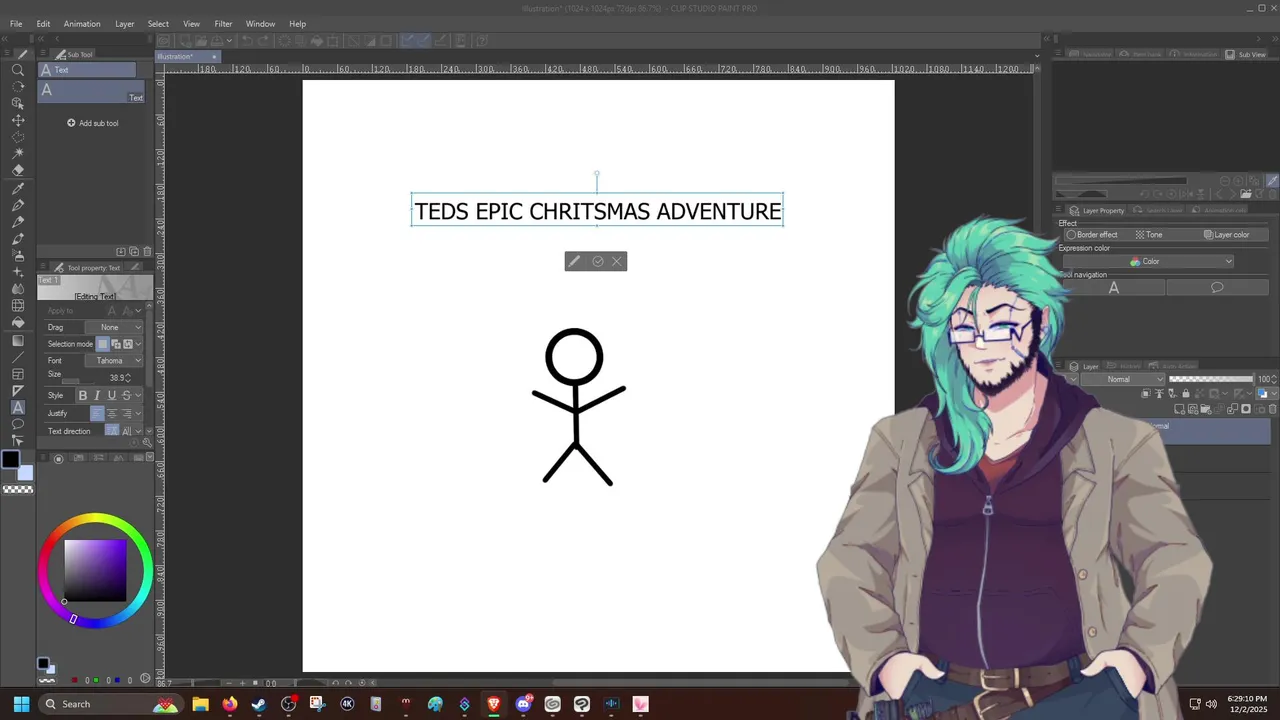Select the Text tool in the toolbar
This screenshot has height=720, width=1280.
pos(18,407)
